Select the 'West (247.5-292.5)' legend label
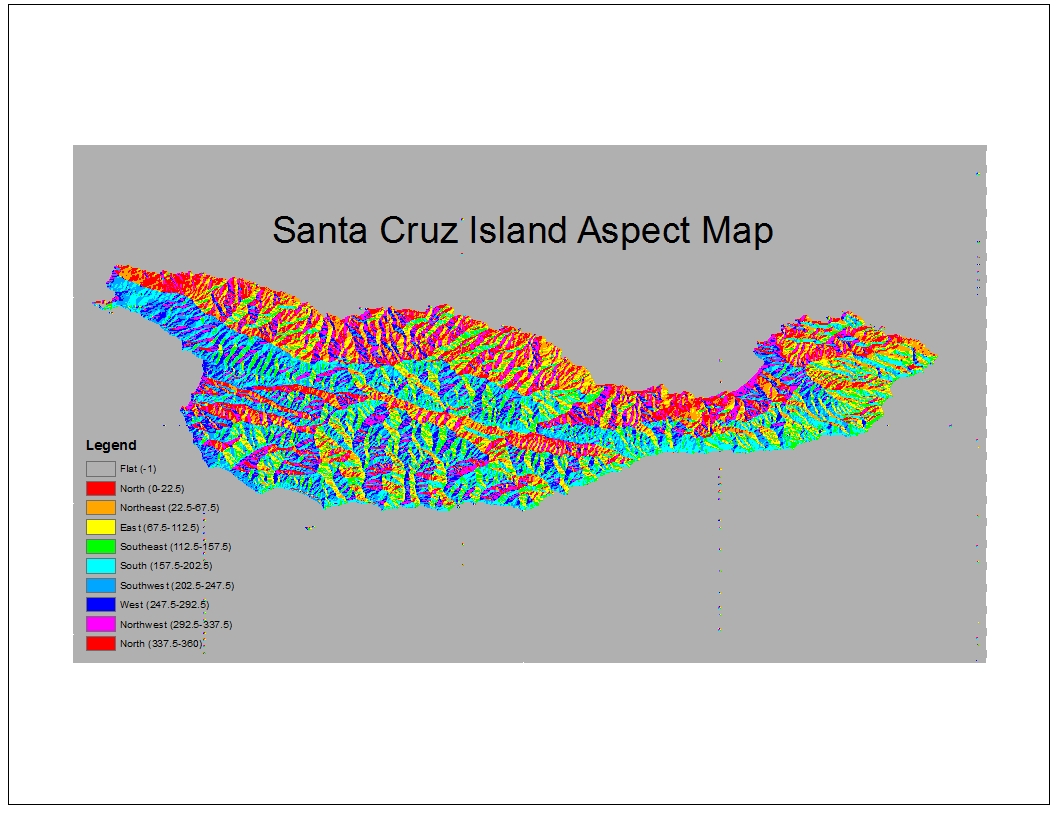1056x816 pixels. (x=165, y=605)
